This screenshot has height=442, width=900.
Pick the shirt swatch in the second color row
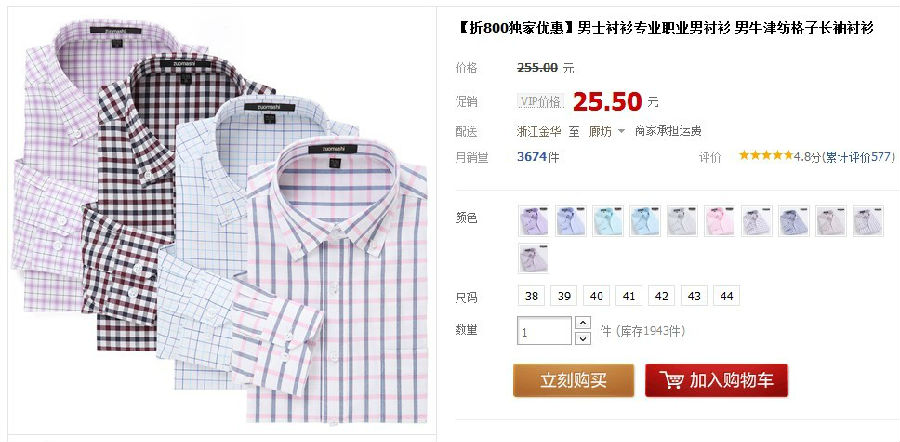click(533, 258)
